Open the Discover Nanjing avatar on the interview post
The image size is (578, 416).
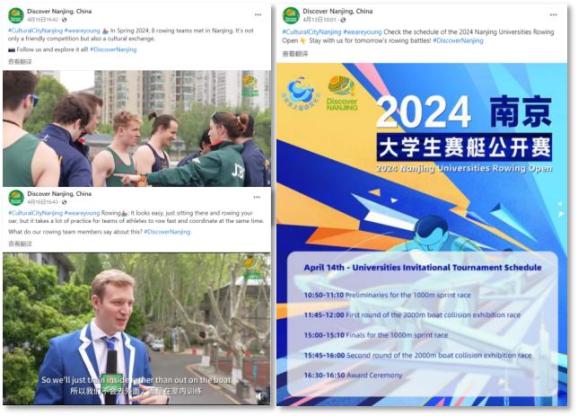tap(16, 198)
